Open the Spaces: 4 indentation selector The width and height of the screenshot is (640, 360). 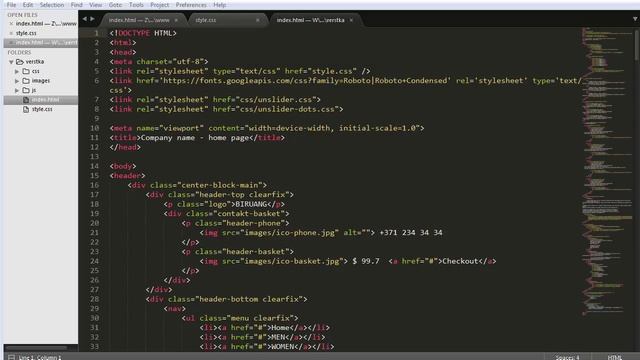[x=567, y=358]
